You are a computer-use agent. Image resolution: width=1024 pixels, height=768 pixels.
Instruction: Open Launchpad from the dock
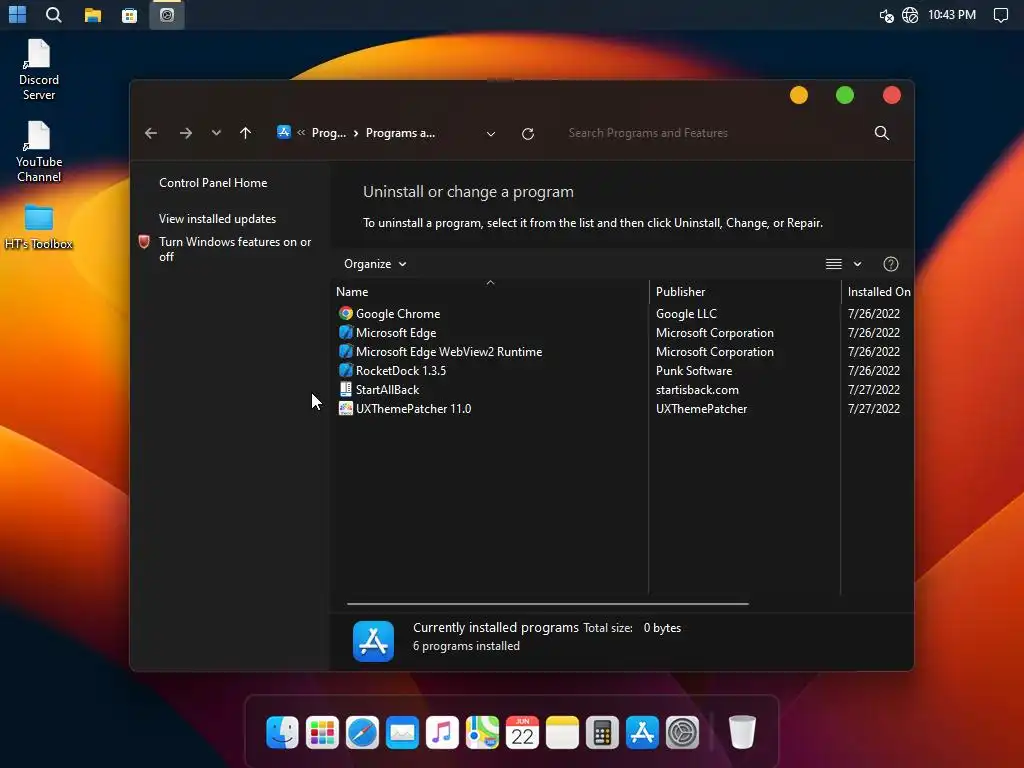click(x=322, y=732)
